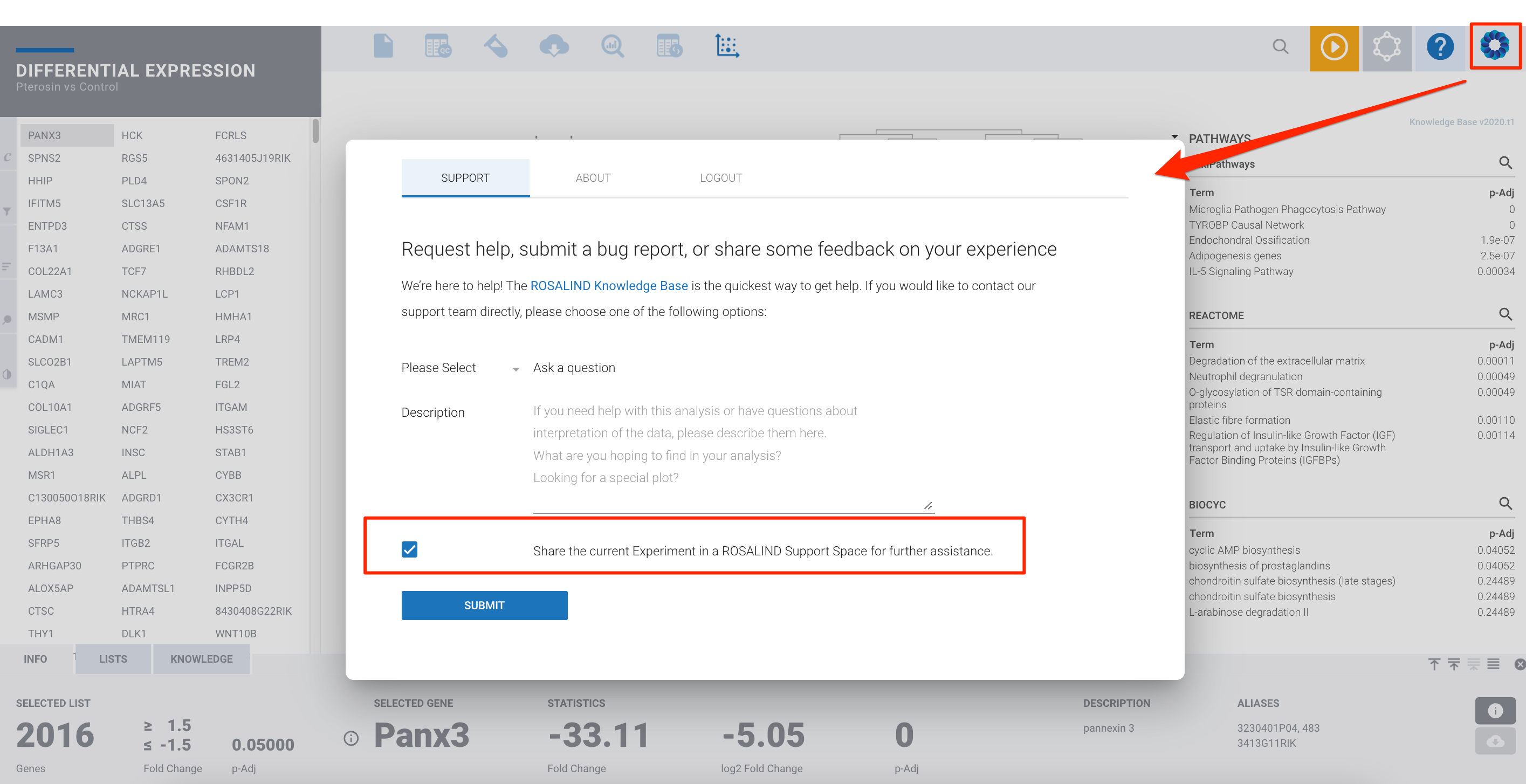
Task: Click the test tube experiment icon
Action: (x=496, y=46)
